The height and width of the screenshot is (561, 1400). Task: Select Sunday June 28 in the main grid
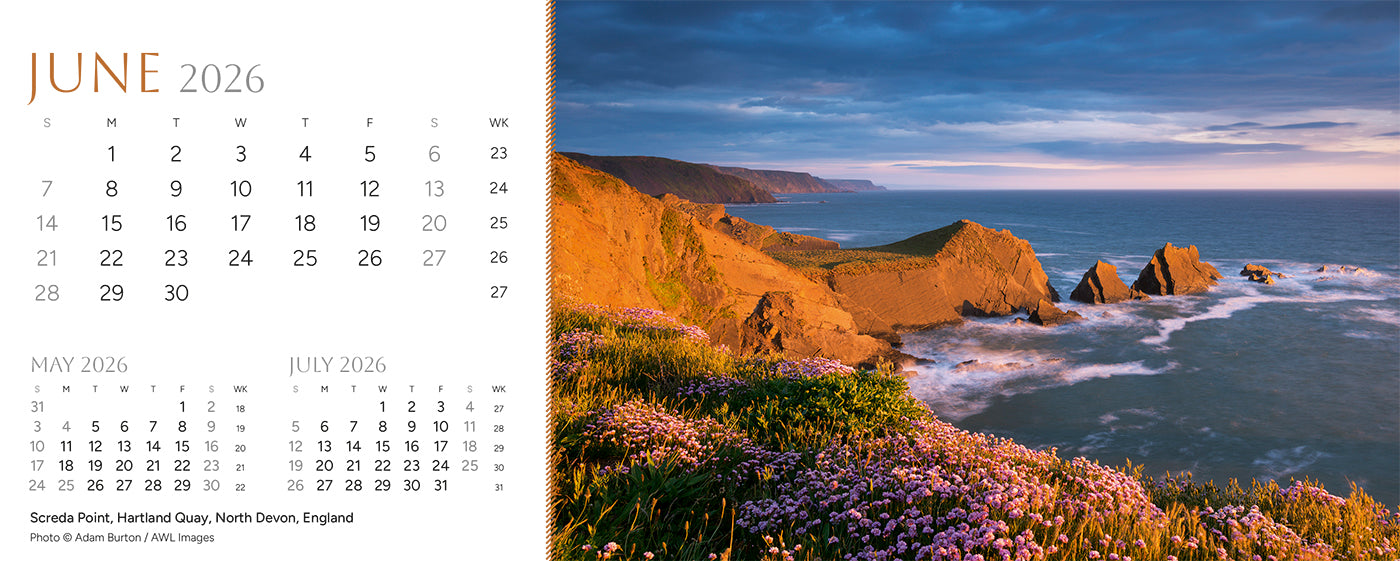click(47, 293)
